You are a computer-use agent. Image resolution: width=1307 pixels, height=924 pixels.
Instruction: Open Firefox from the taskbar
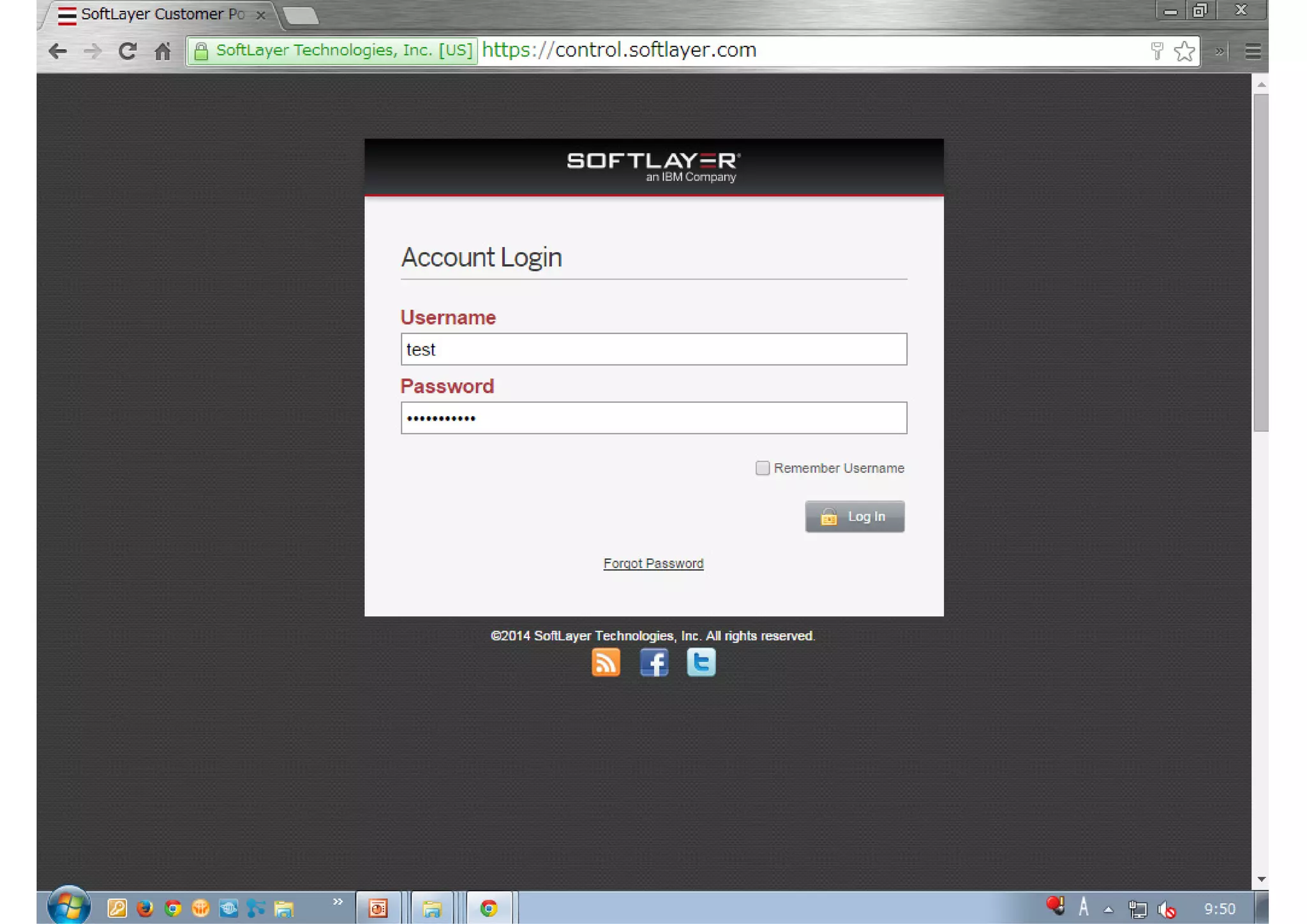tap(145, 908)
